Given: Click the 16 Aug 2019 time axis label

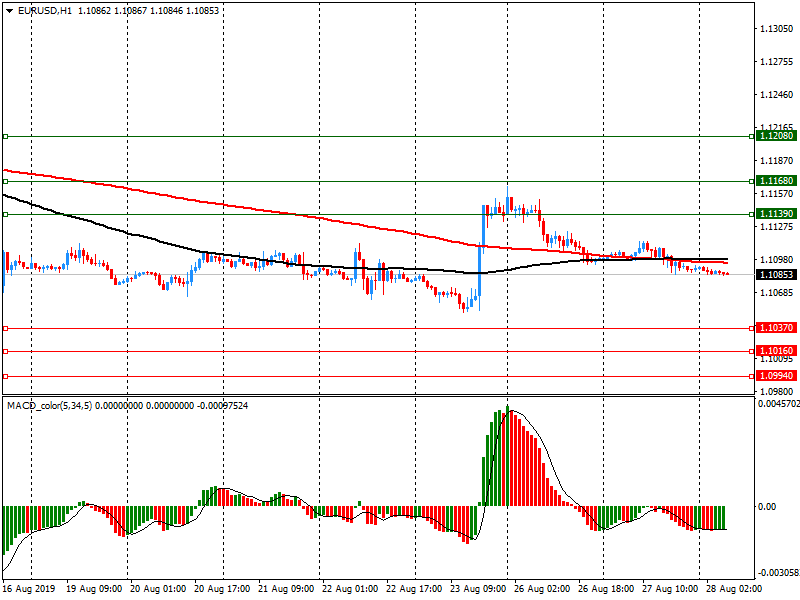Looking at the screenshot, I should [x=29, y=589].
